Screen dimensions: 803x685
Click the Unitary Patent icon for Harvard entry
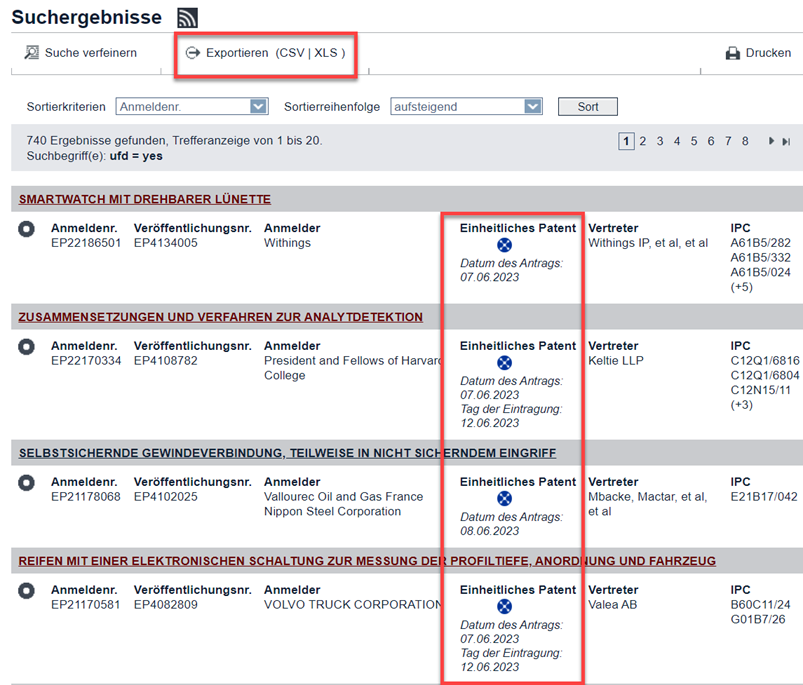[x=505, y=363]
